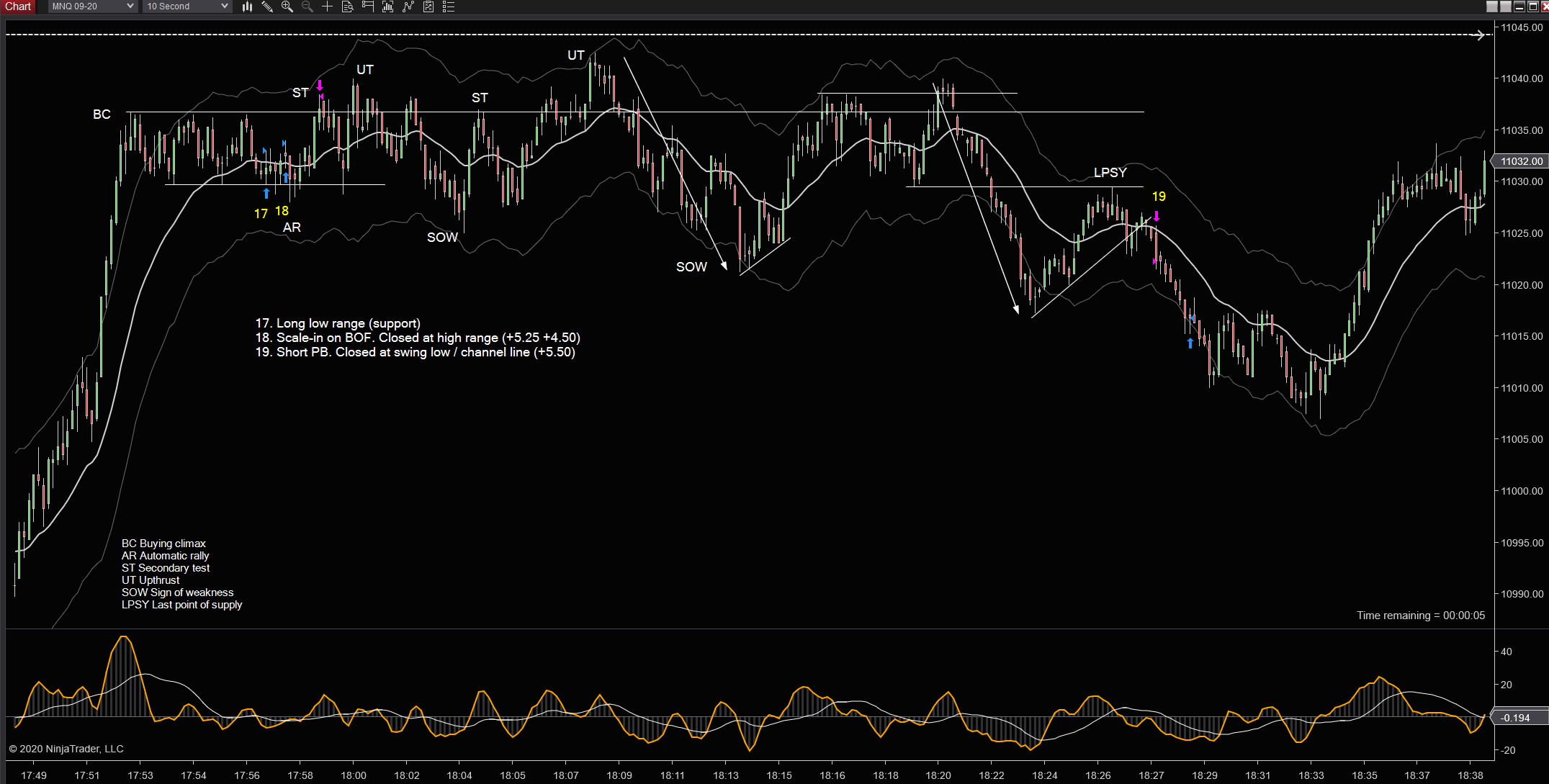Toggle the crosshair plus icon
The height and width of the screenshot is (784, 1549).
(x=327, y=6)
